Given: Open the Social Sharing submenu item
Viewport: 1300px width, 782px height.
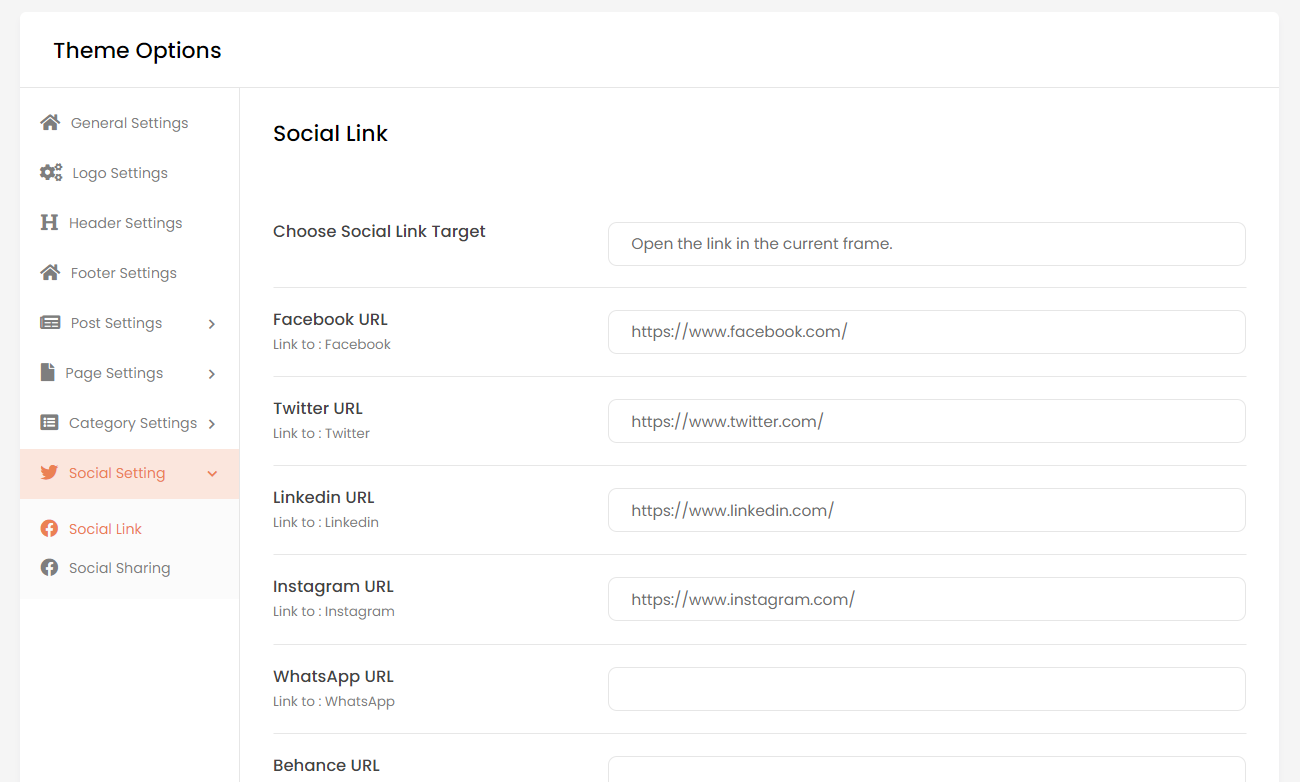Looking at the screenshot, I should [119, 568].
